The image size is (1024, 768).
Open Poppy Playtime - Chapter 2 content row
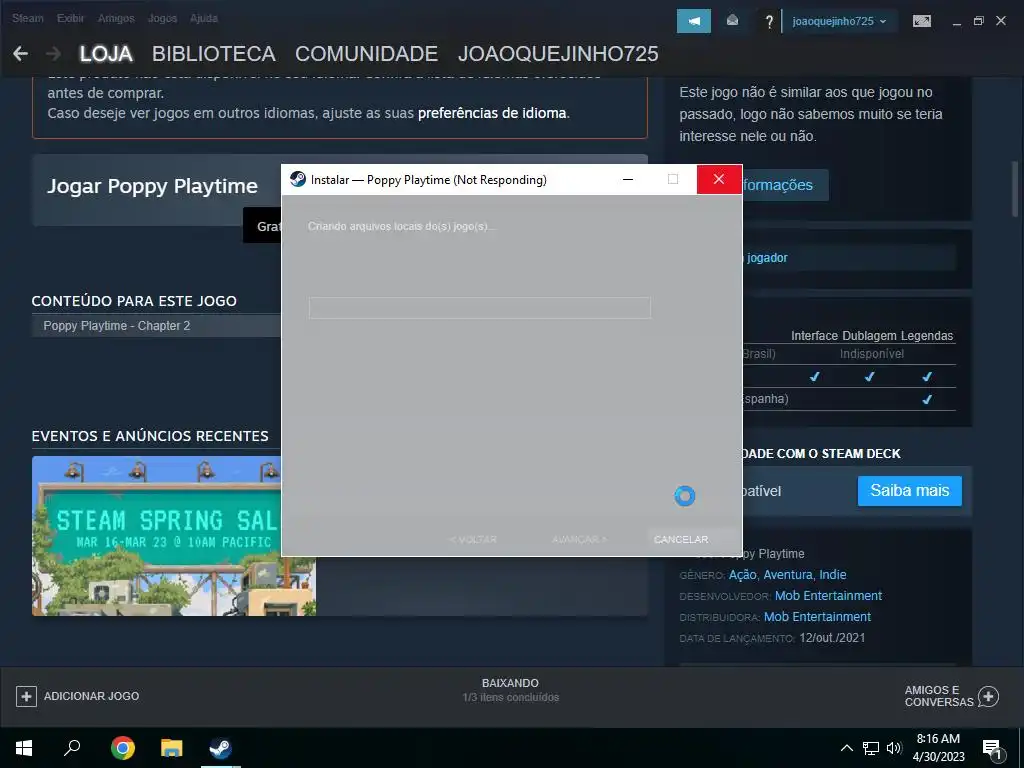[157, 325]
